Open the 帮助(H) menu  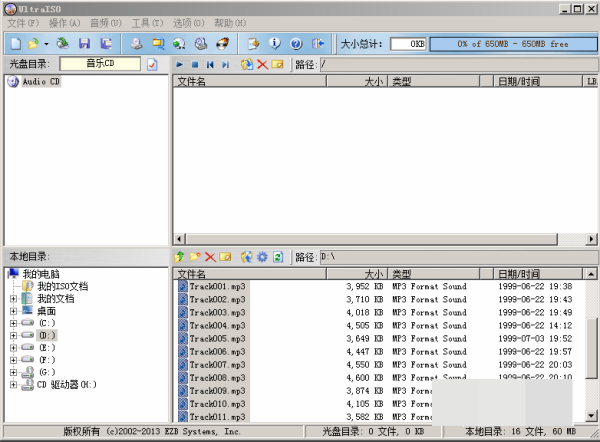[x=230, y=23]
